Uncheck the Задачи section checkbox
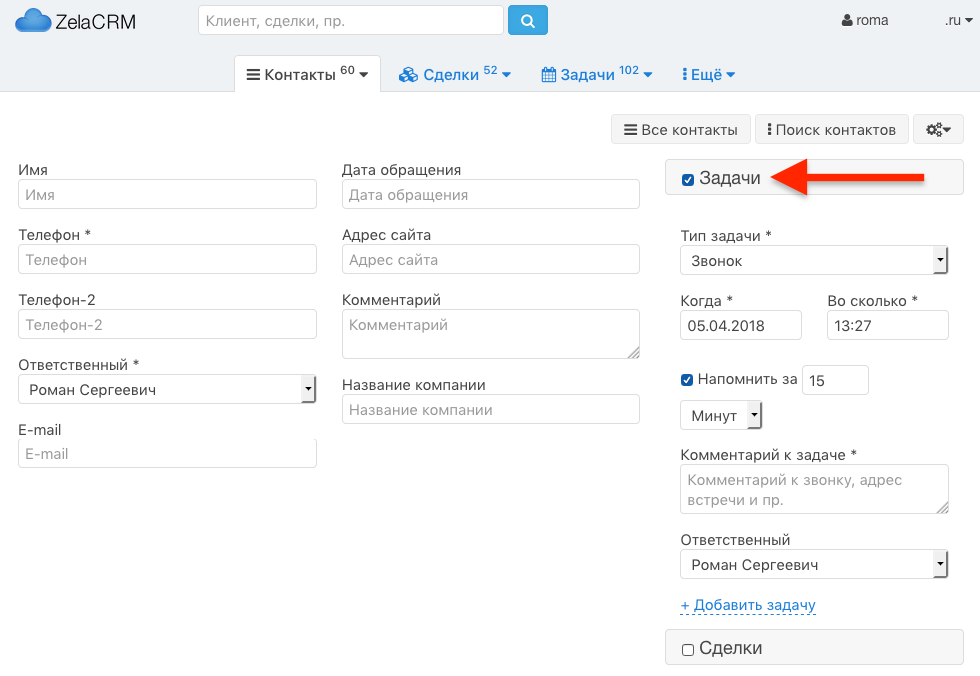Viewport: 980px width, 676px height. pos(688,180)
